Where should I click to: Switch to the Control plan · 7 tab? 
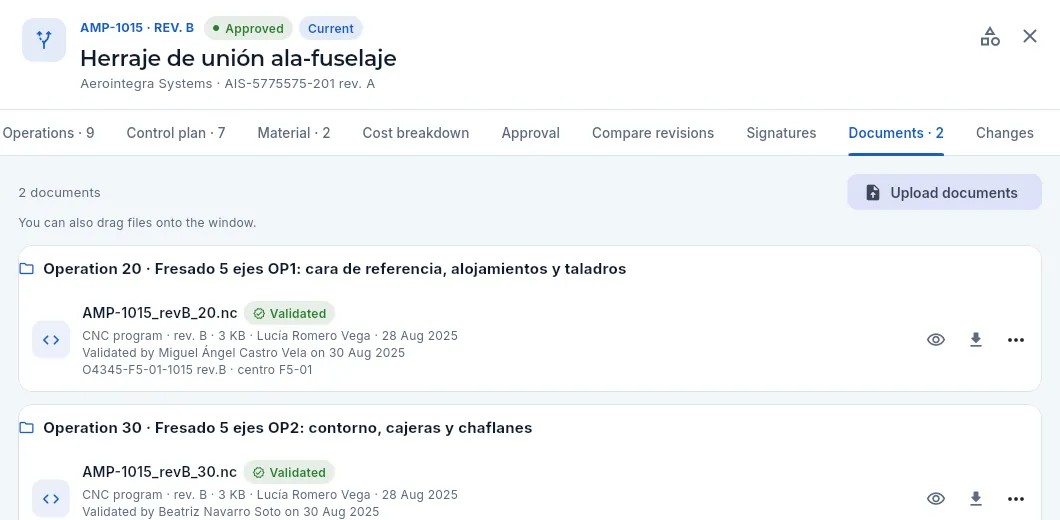tap(176, 133)
